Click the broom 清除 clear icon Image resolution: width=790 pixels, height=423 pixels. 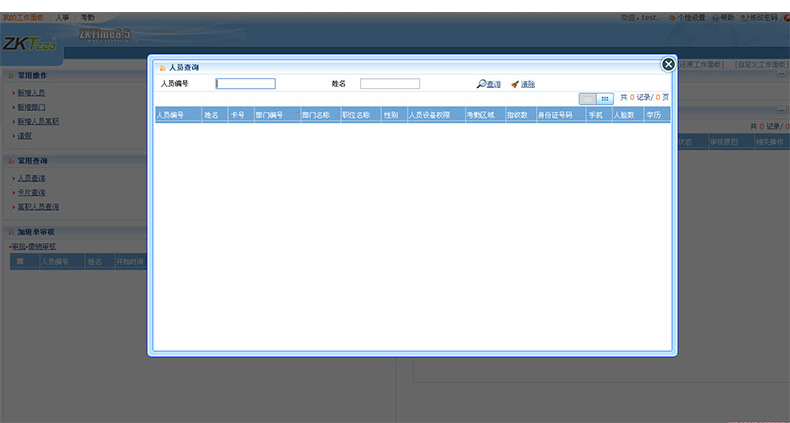click(515, 84)
